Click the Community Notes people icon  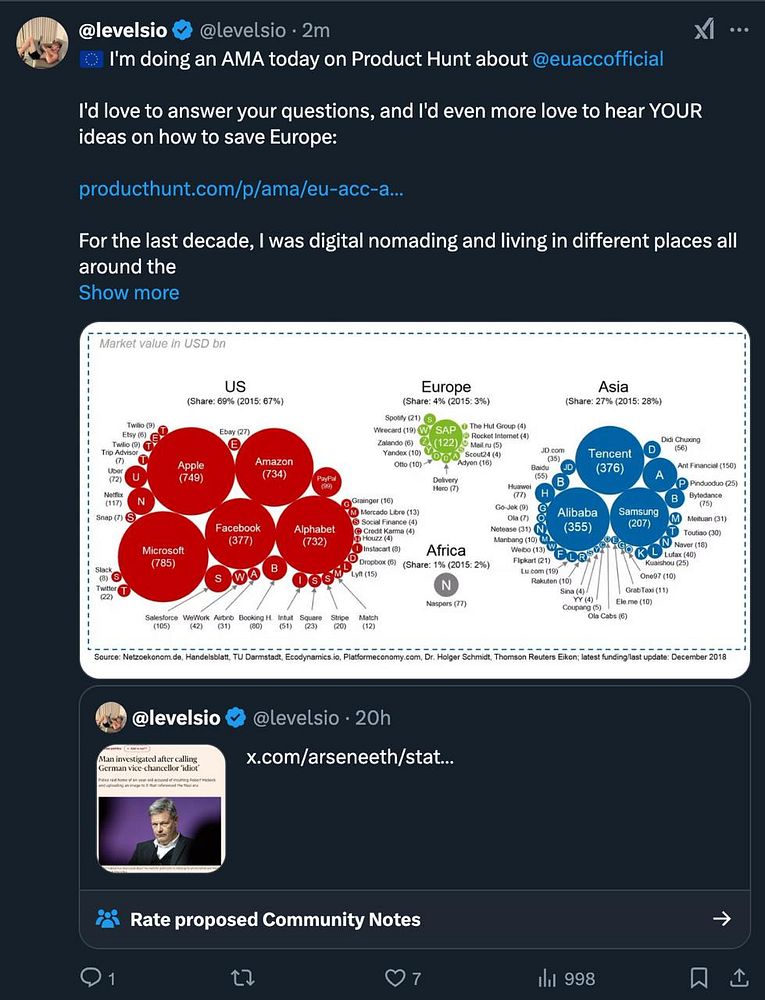point(107,919)
